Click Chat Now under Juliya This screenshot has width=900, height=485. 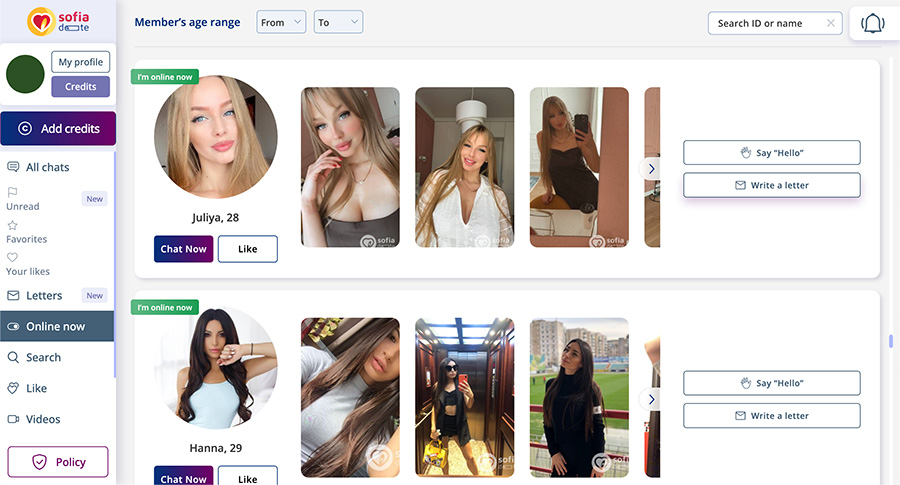tap(183, 249)
